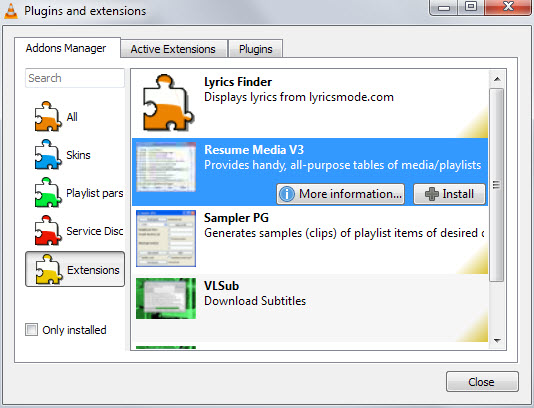
Task: Click the orange puzzle icon for All
Action: point(48,116)
